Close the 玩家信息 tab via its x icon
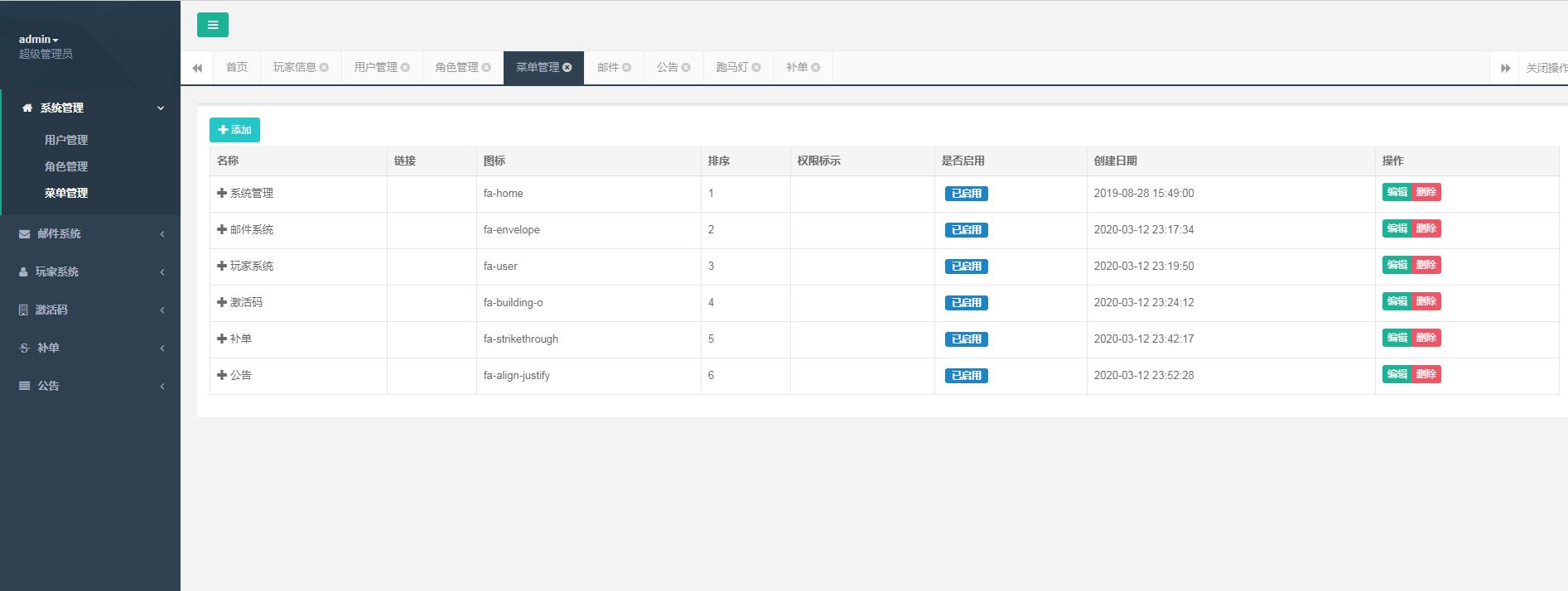This screenshot has width=1568, height=591. [324, 68]
